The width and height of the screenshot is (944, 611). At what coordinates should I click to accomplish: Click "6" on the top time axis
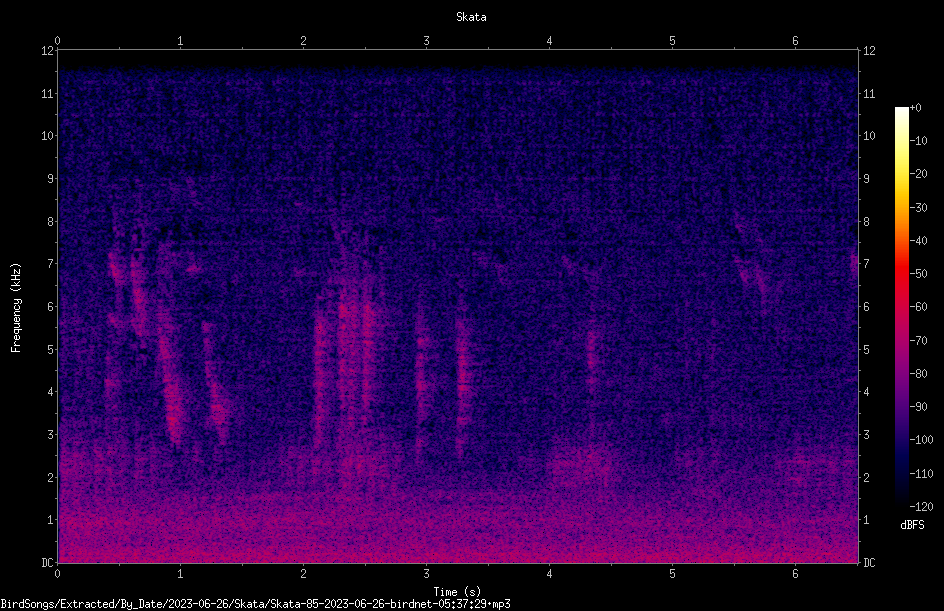pos(795,41)
